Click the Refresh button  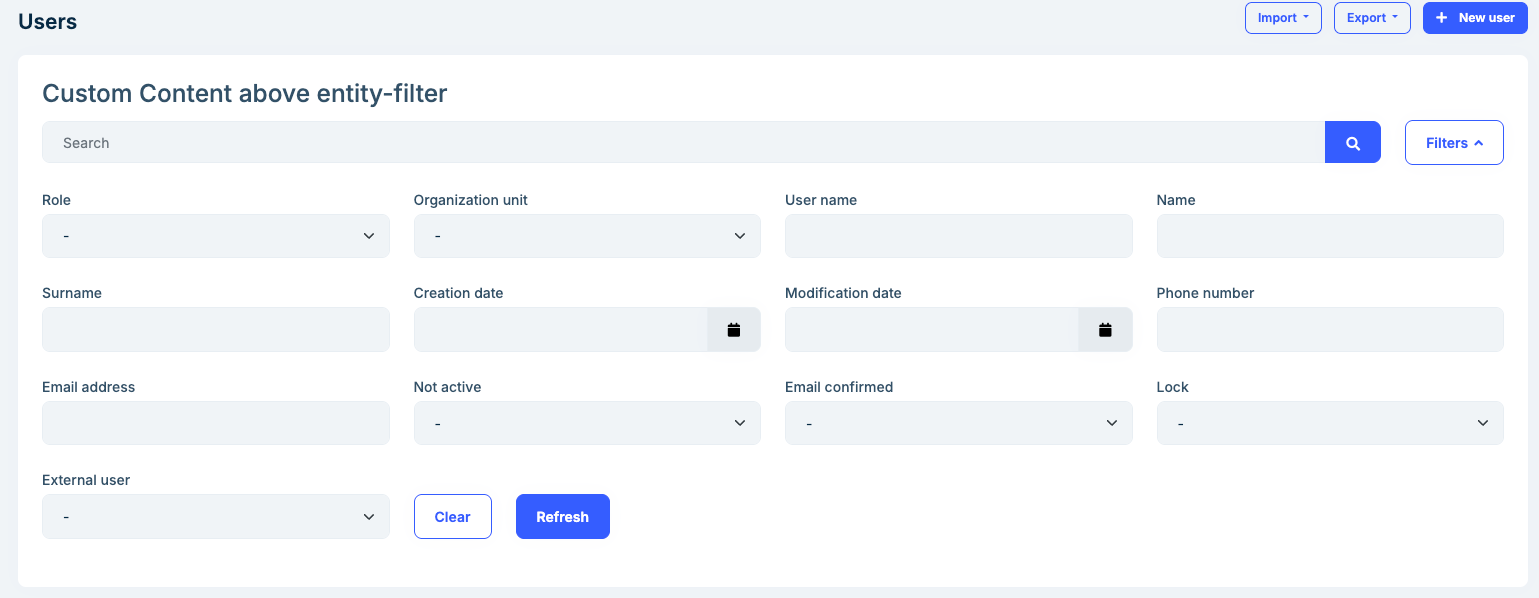pos(562,516)
